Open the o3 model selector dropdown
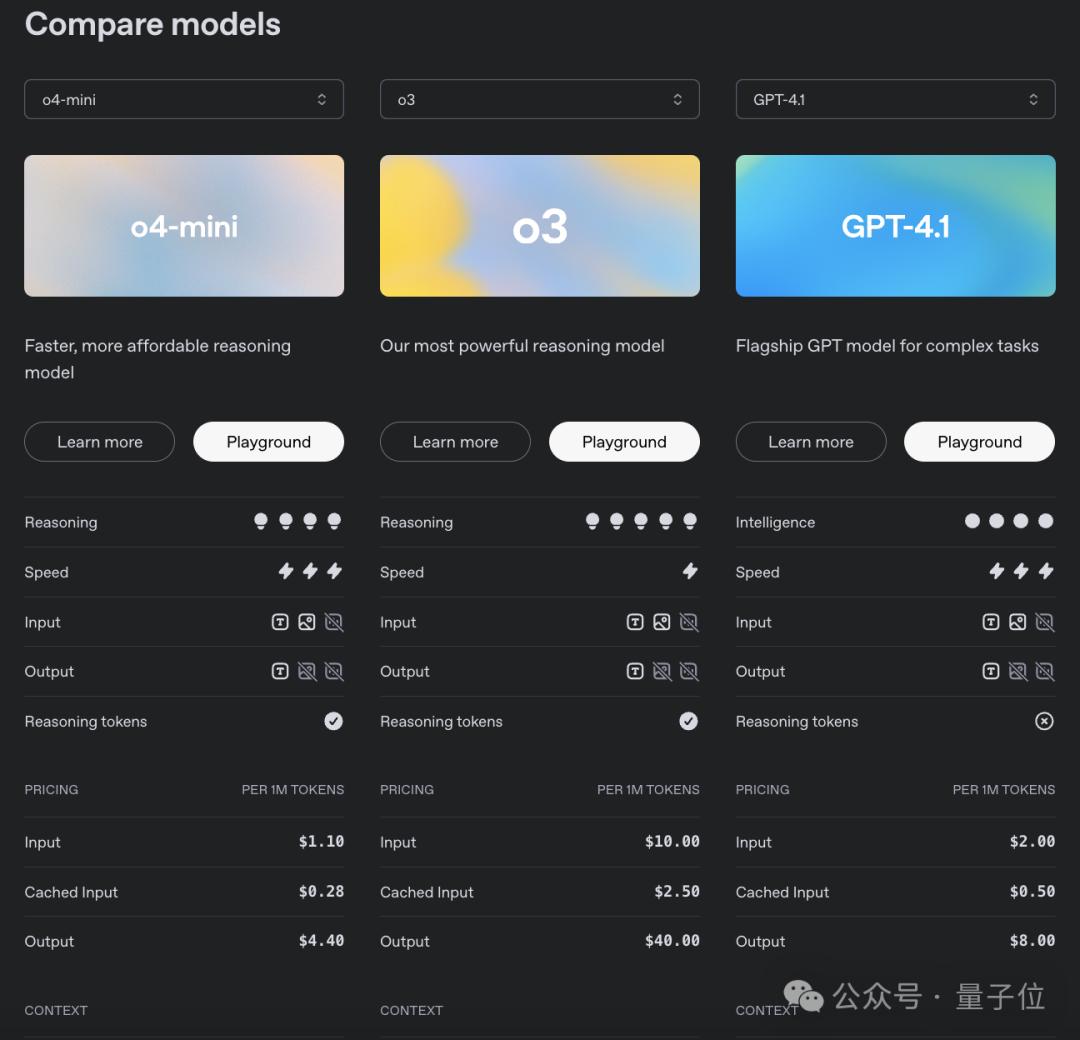The height and width of the screenshot is (1040, 1080). tap(539, 99)
